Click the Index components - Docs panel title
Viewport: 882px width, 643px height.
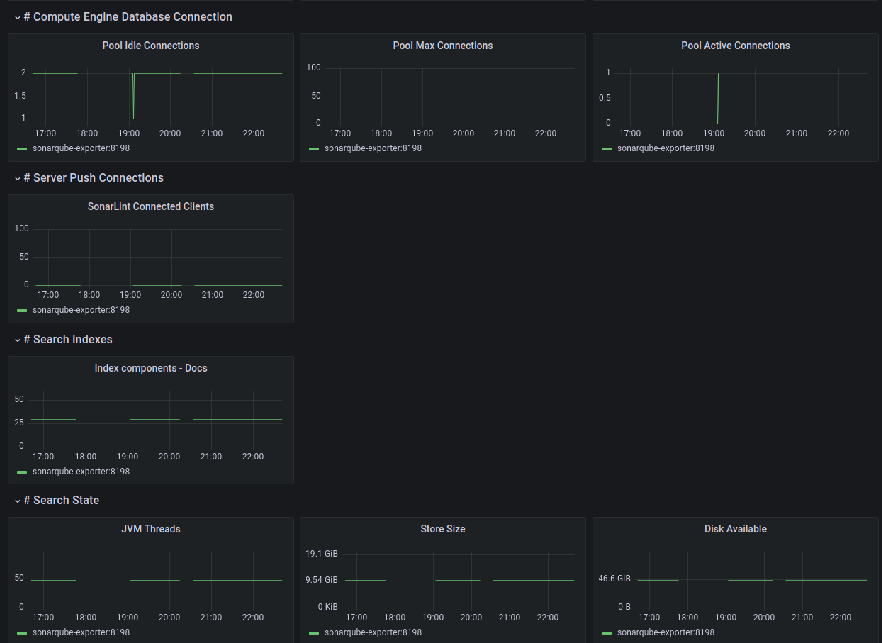tap(150, 368)
